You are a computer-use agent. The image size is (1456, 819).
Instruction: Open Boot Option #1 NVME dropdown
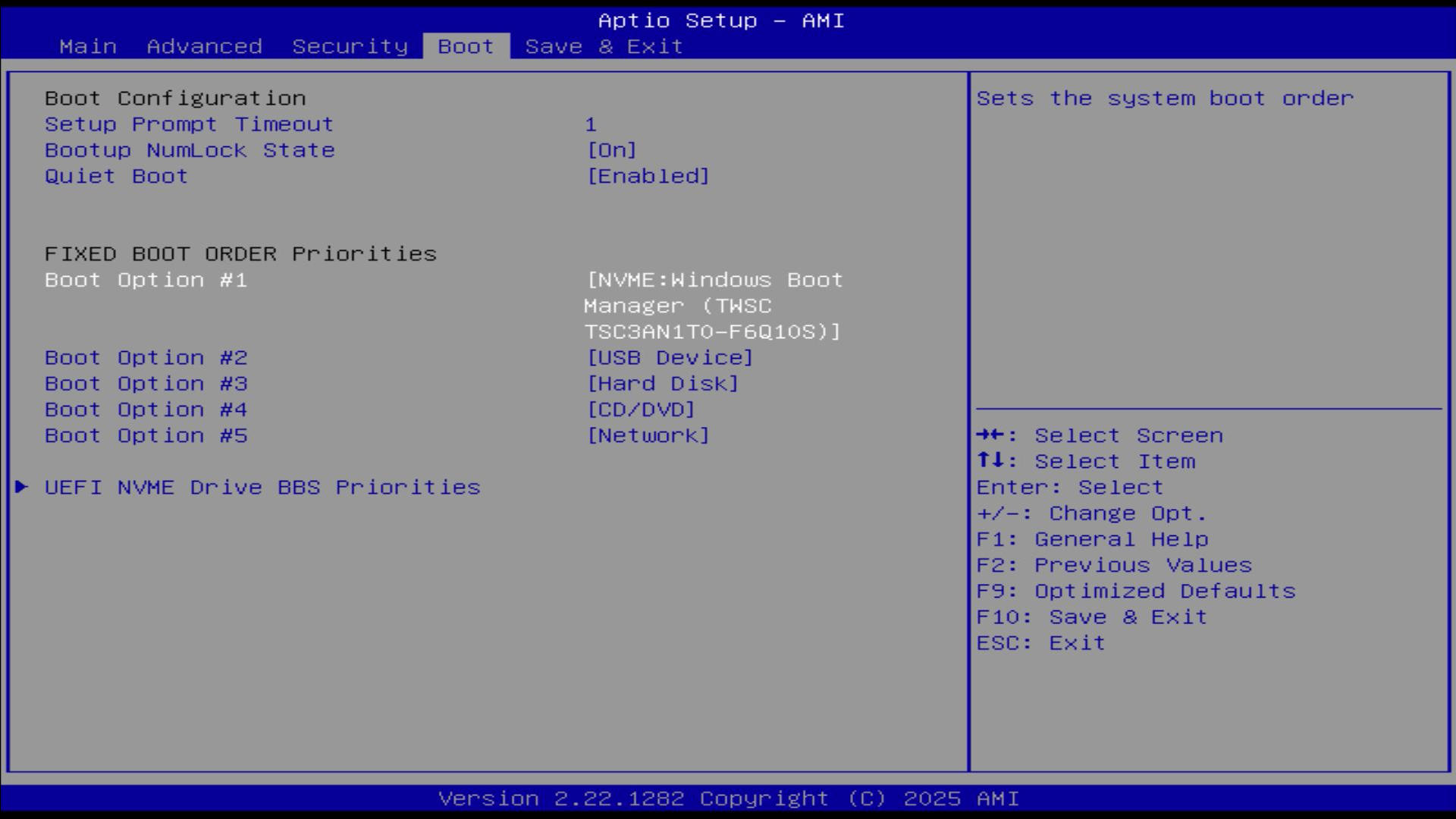tap(713, 306)
